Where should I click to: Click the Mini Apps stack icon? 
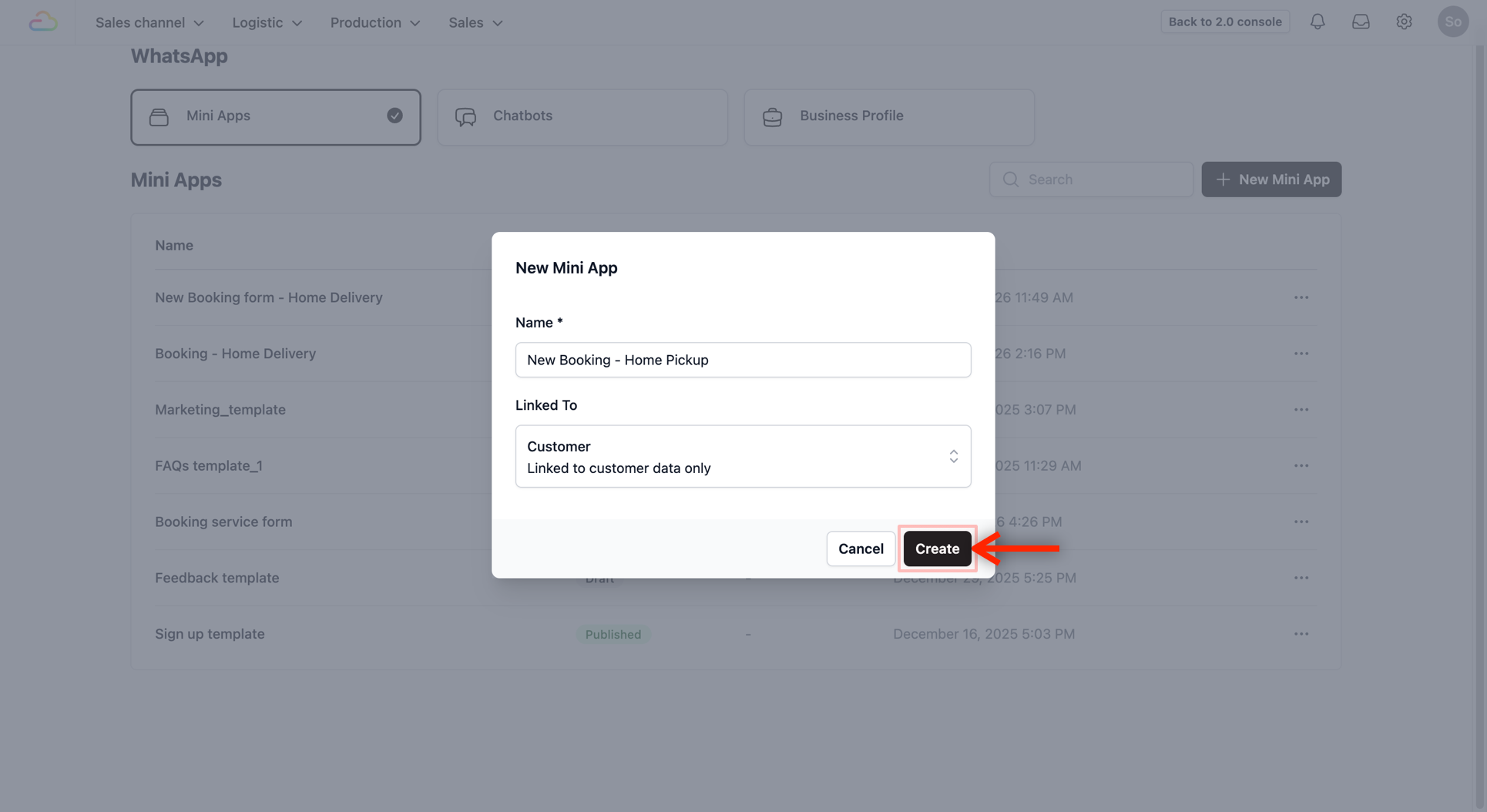point(159,116)
